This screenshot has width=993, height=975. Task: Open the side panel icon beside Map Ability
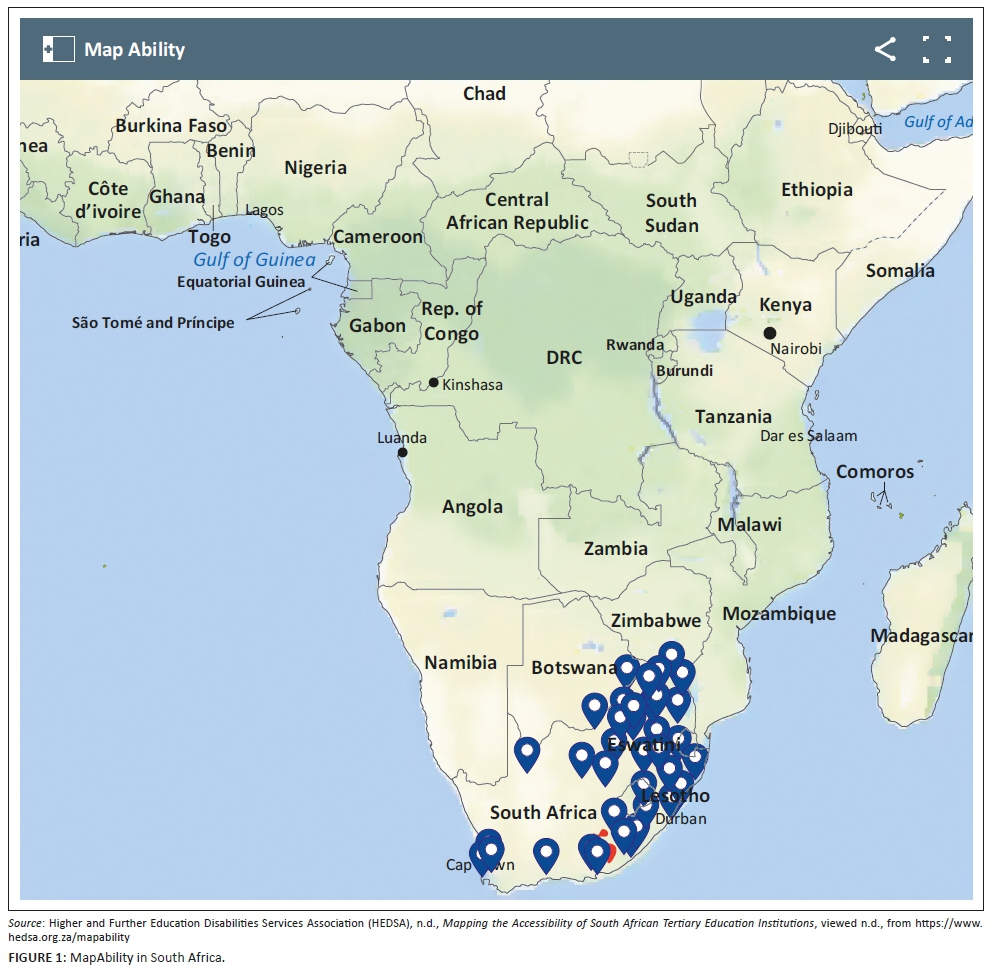pyautogui.click(x=58, y=49)
